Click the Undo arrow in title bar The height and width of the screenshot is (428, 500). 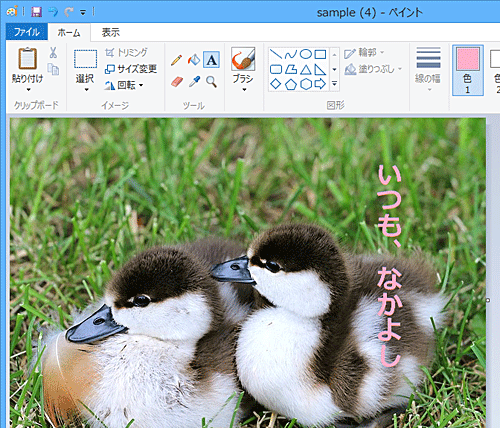[x=53, y=12]
